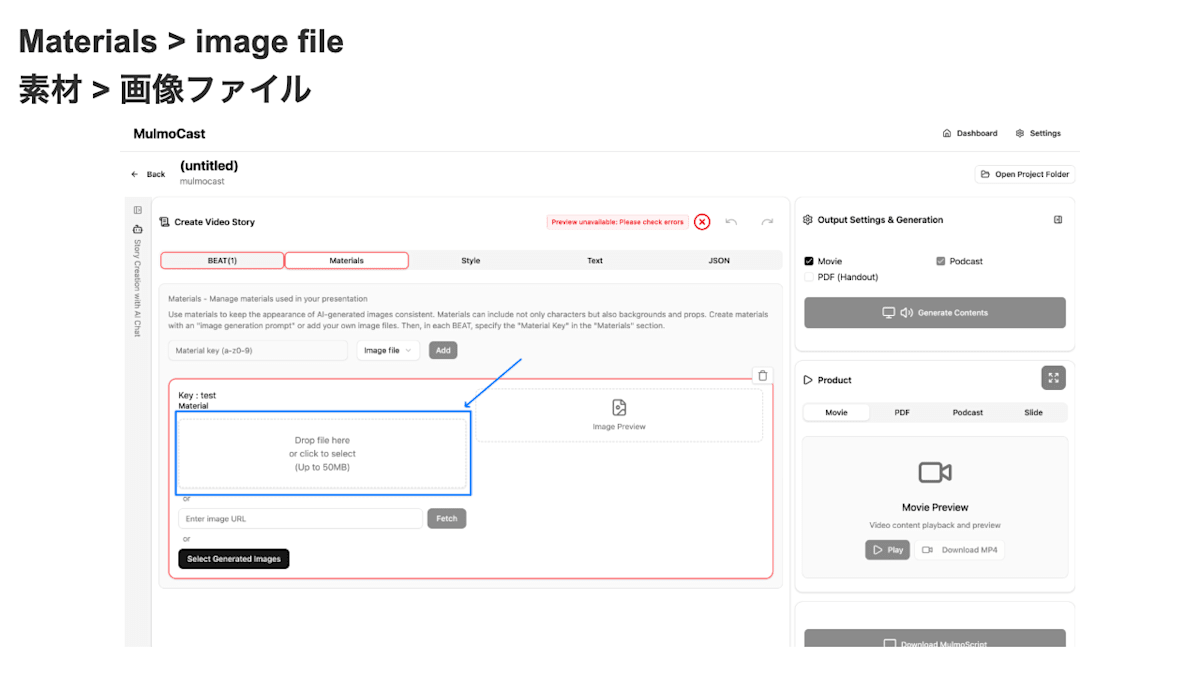Image resolution: width=1200 pixels, height=675 pixels.
Task: Click the error dismiss icon next to preview warning
Action: click(x=701, y=221)
